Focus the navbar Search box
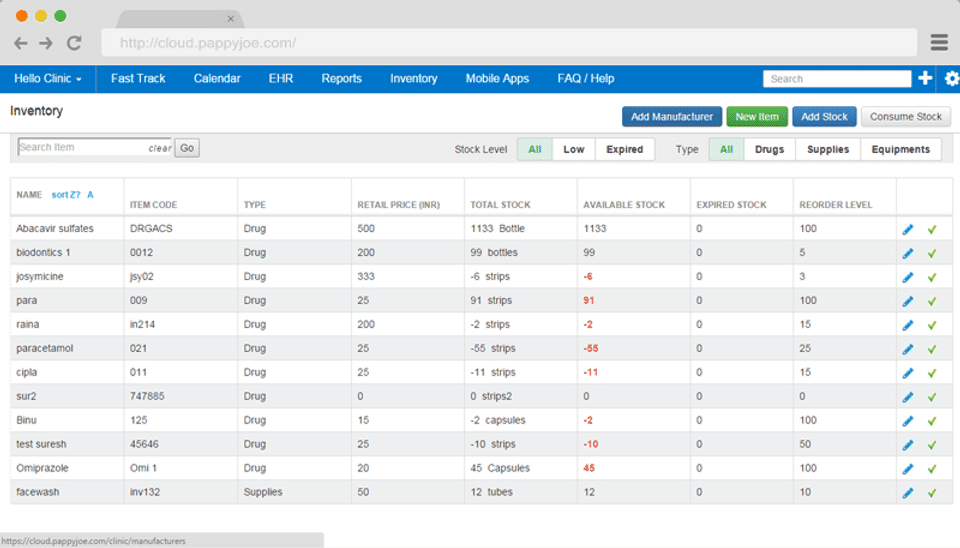This screenshot has height=548, width=960. coord(837,78)
